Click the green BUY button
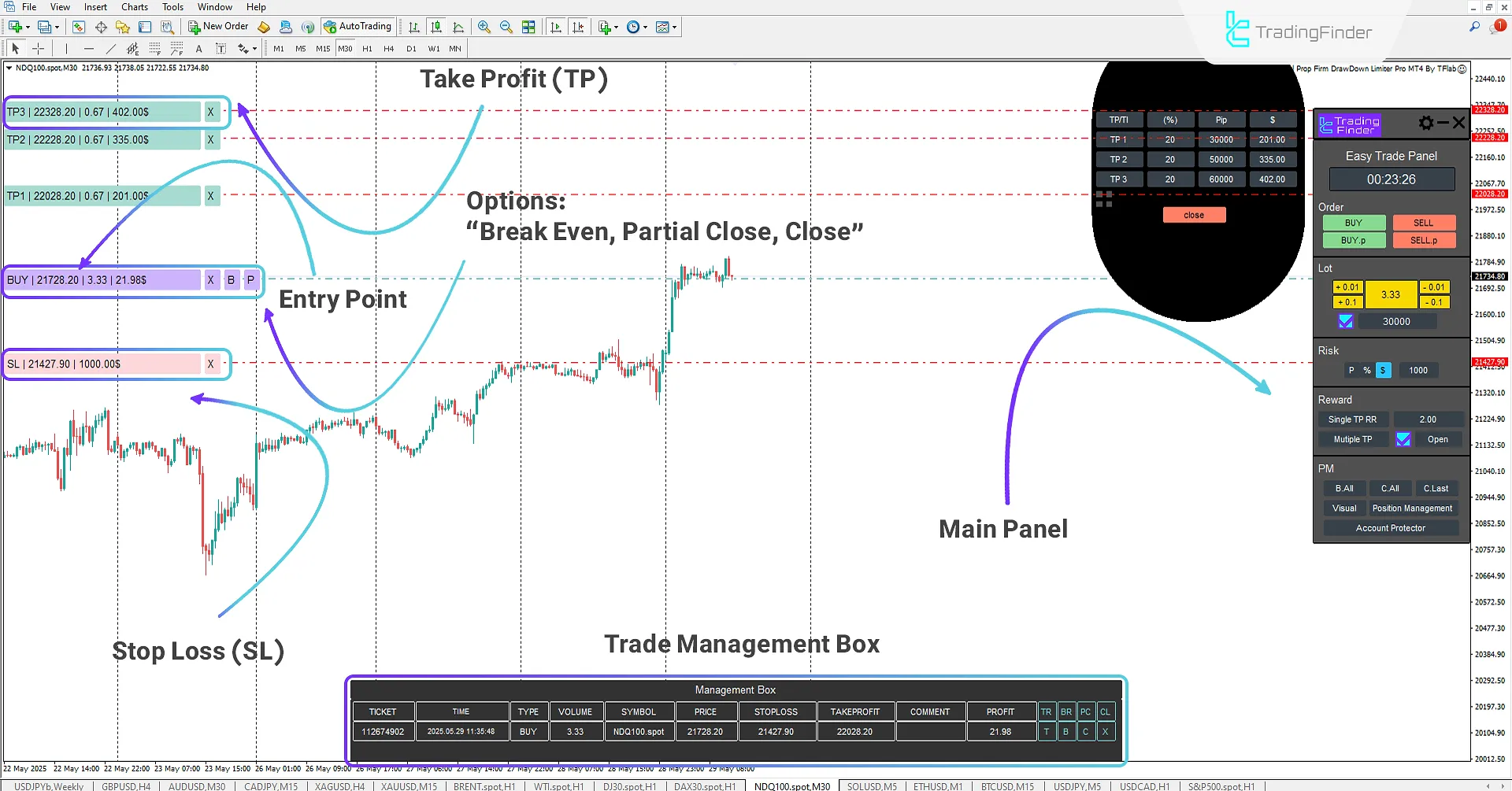The width and height of the screenshot is (1512, 791). pos(1354,223)
